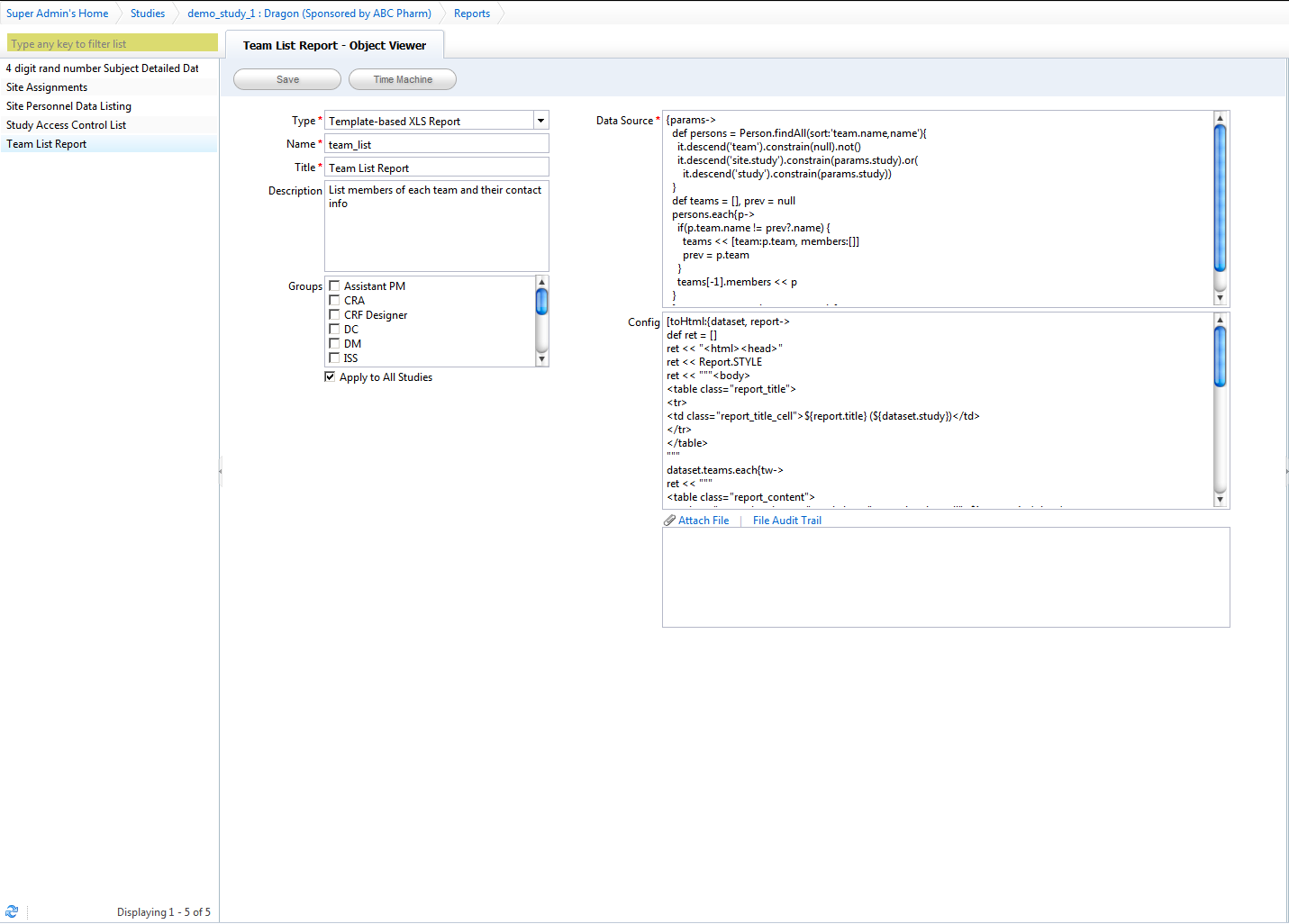Click the attached files empty box

[946, 577]
